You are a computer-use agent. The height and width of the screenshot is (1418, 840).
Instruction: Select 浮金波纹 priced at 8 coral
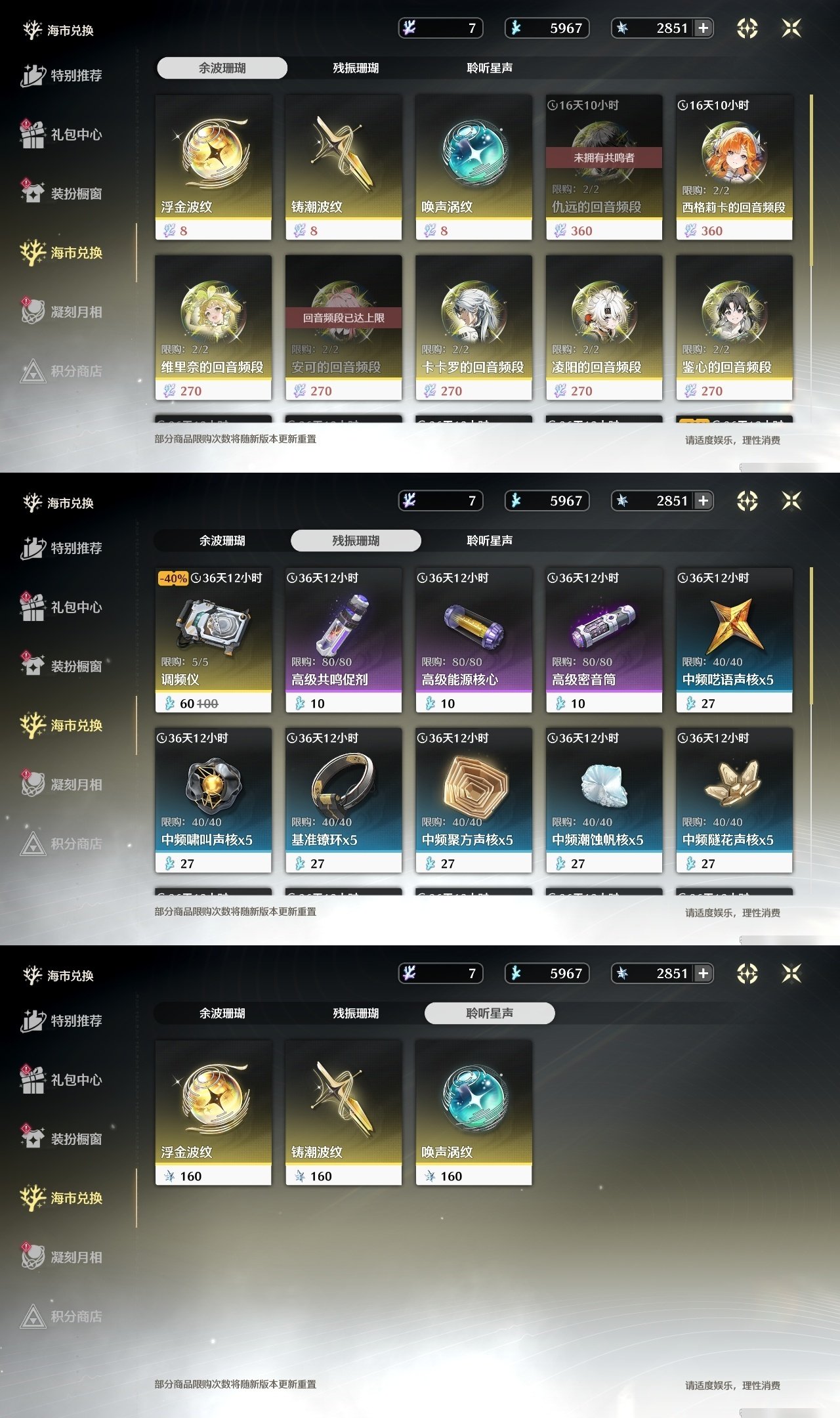(213, 167)
